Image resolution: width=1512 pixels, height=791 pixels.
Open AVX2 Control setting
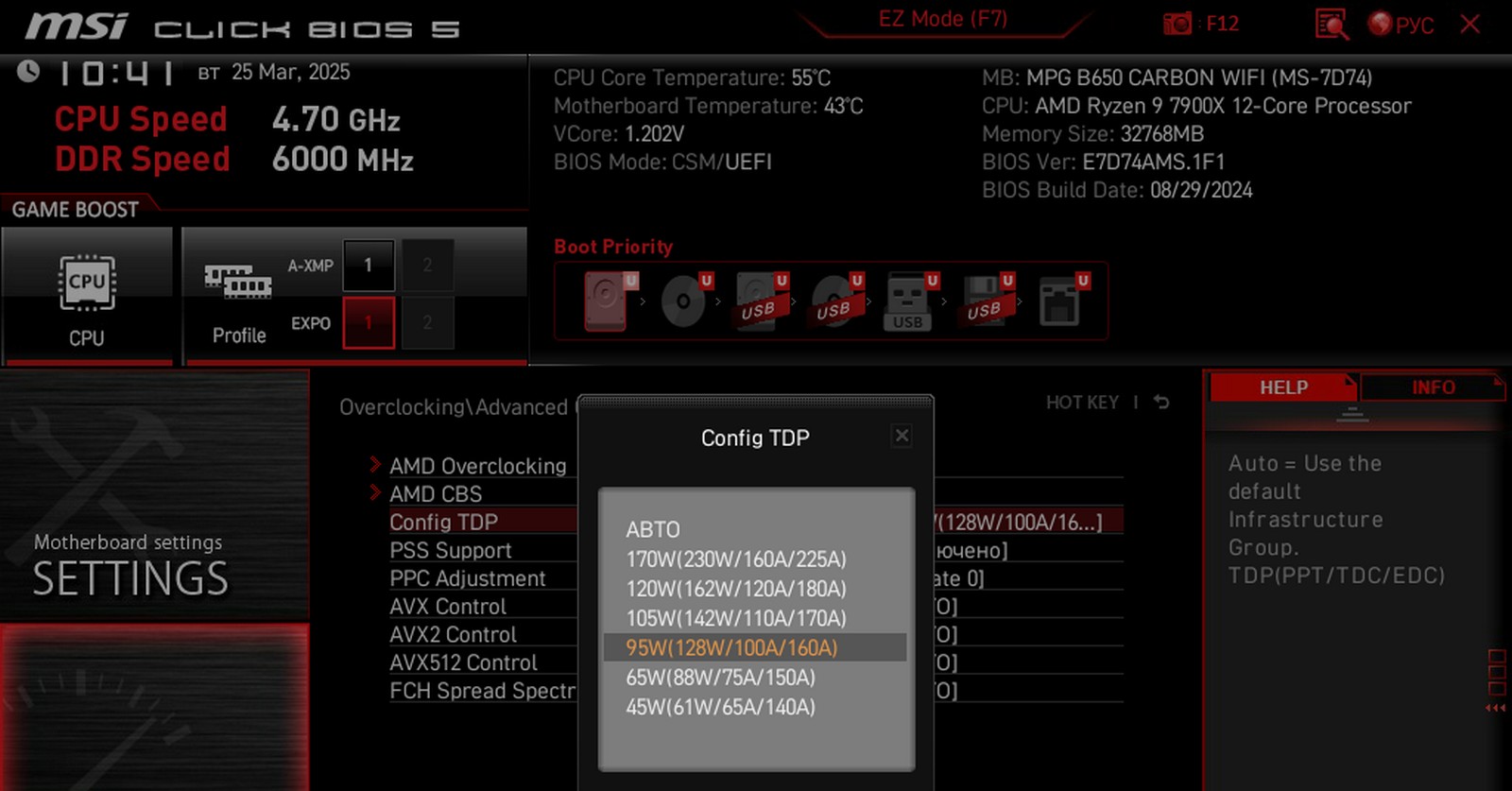coord(453,634)
